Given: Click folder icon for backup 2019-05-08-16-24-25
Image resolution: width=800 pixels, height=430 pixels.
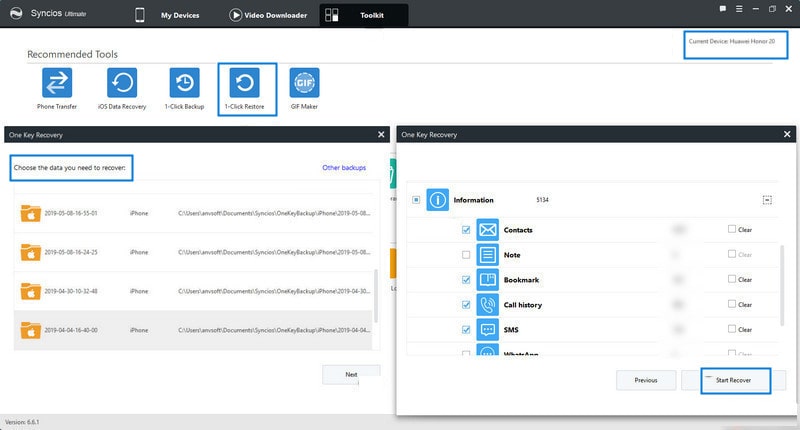Looking at the screenshot, I should pyautogui.click(x=31, y=252).
